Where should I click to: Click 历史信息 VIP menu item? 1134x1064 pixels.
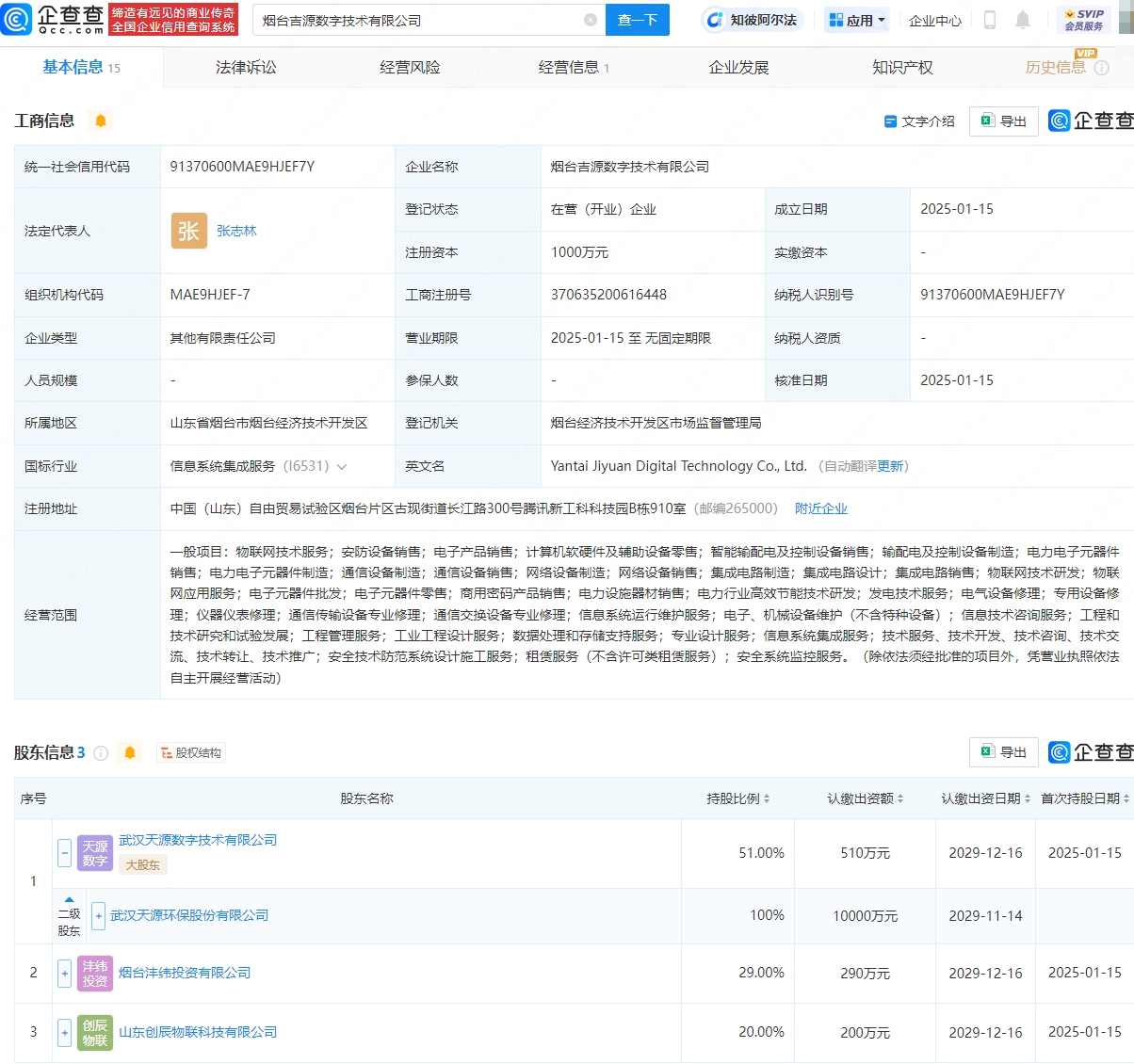point(1055,67)
